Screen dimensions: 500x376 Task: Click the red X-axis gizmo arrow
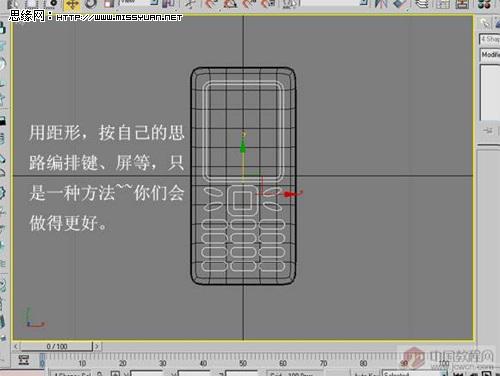pos(289,194)
